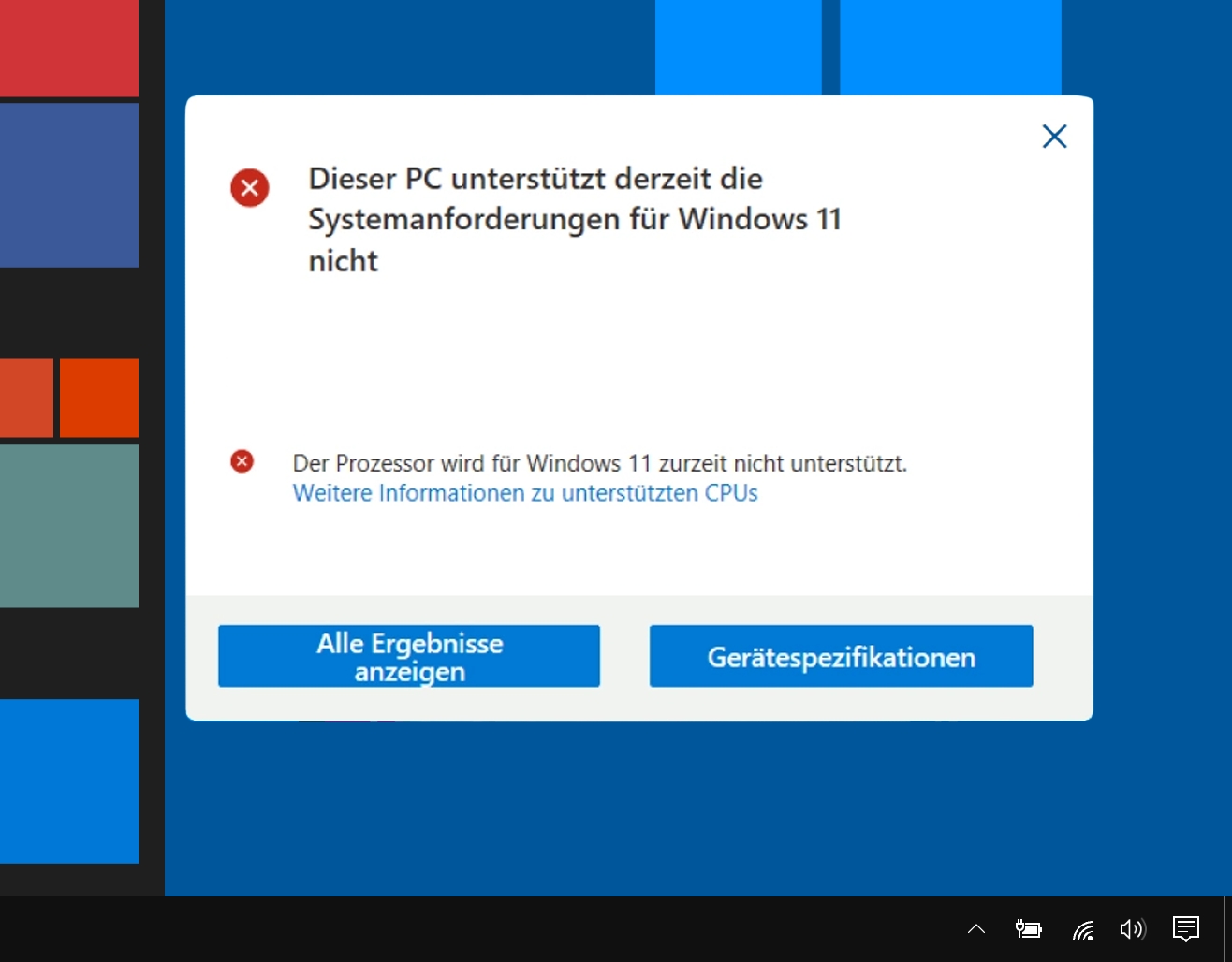Select the red tile at the top left
The height and width of the screenshot is (962, 1232).
pyautogui.click(x=68, y=47)
